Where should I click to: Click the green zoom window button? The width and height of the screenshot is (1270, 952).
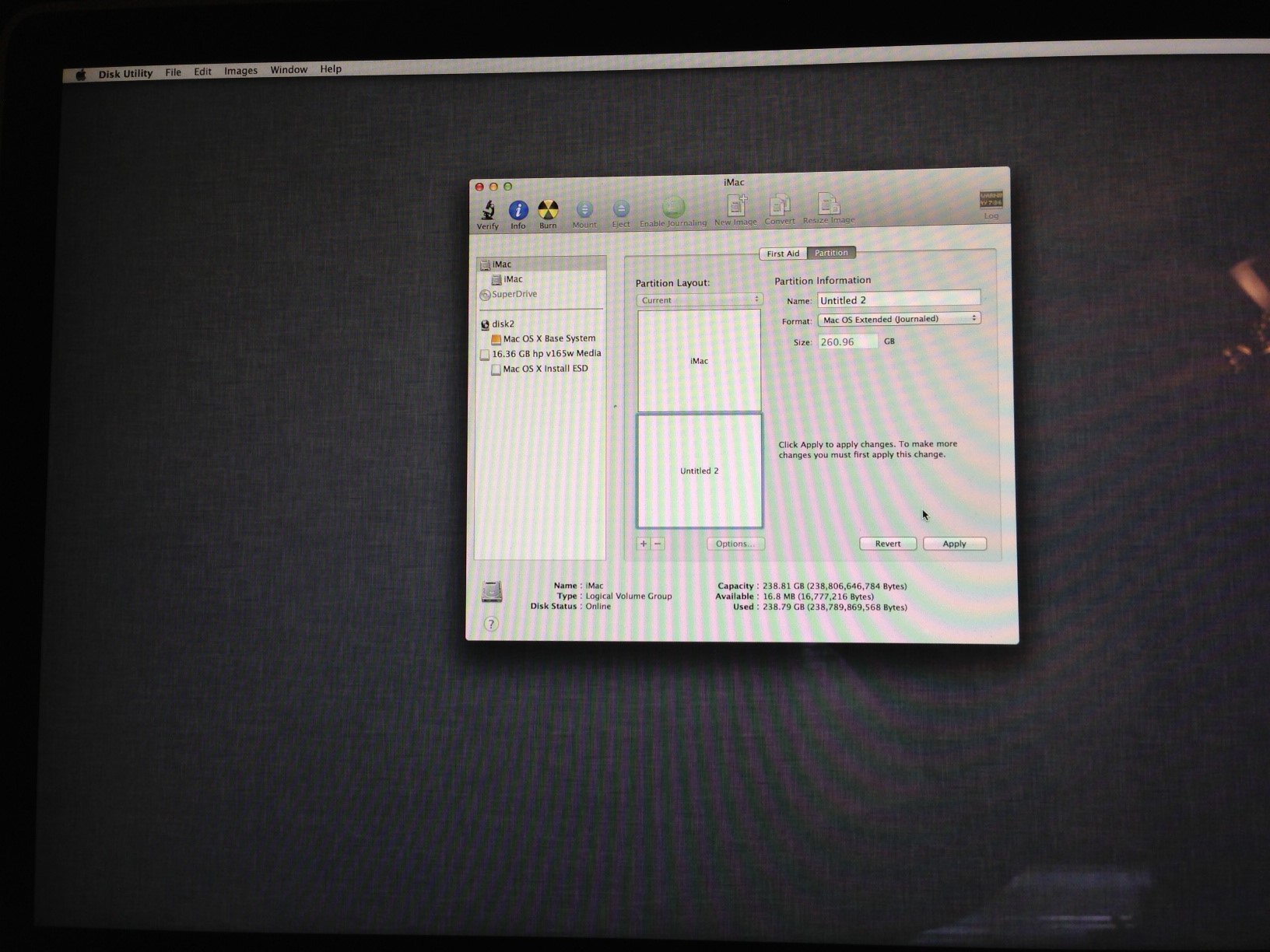click(x=507, y=187)
